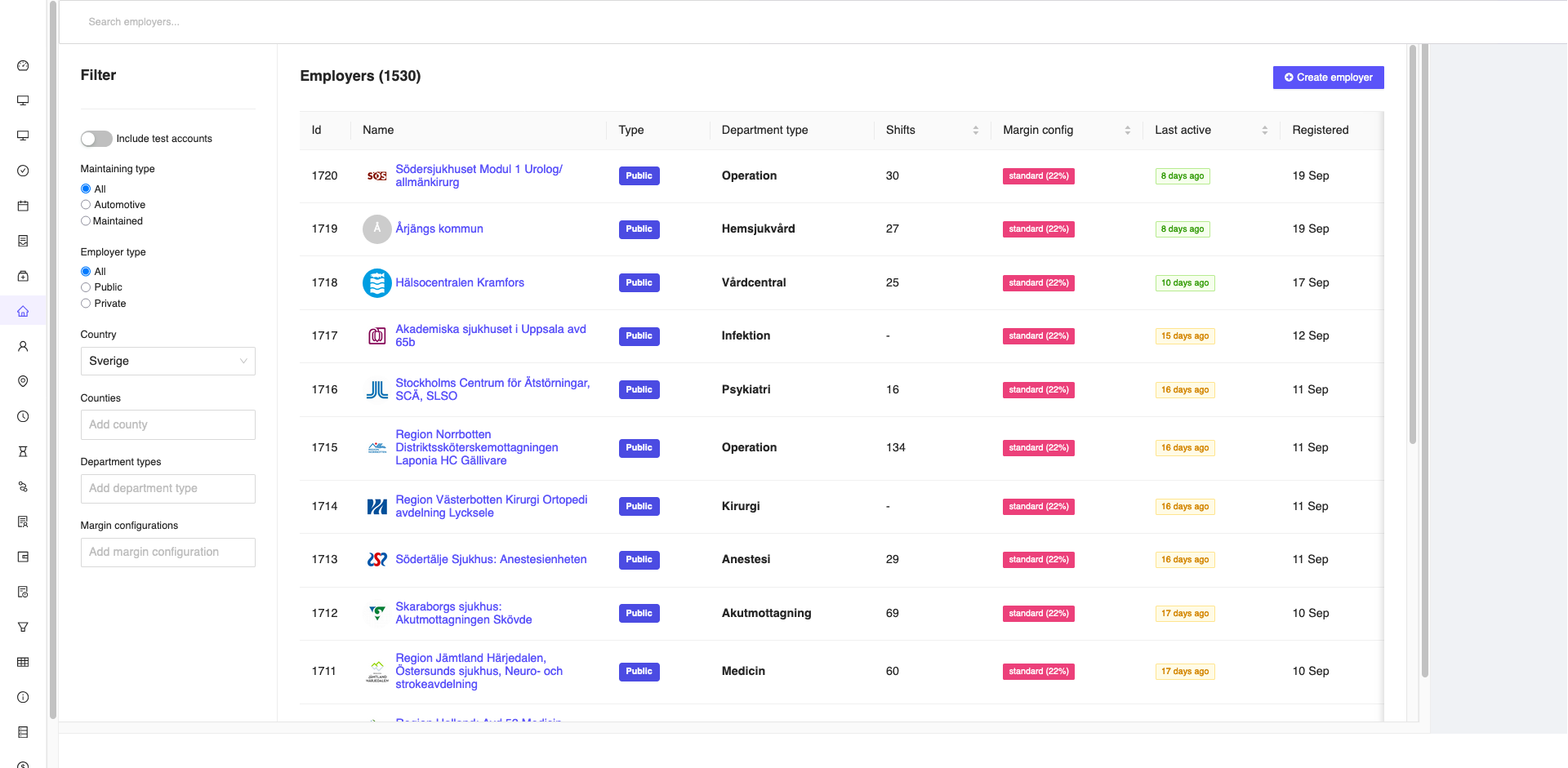Select the briefcase with plus sidebar icon

click(23, 276)
